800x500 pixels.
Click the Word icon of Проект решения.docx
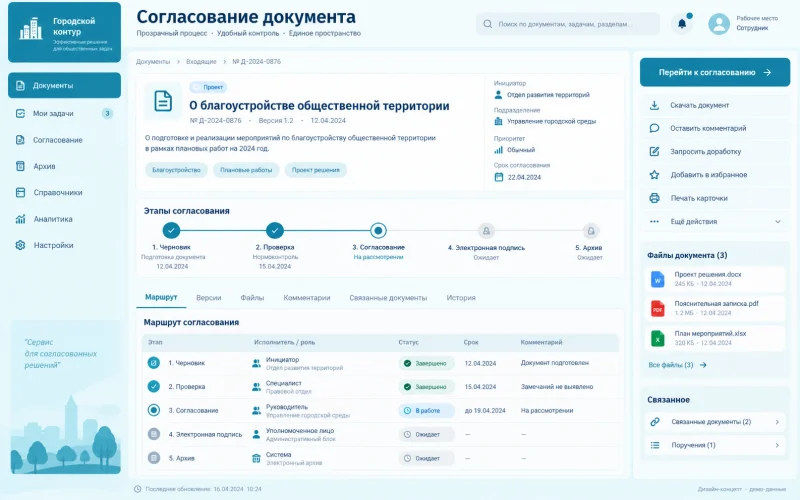click(658, 279)
